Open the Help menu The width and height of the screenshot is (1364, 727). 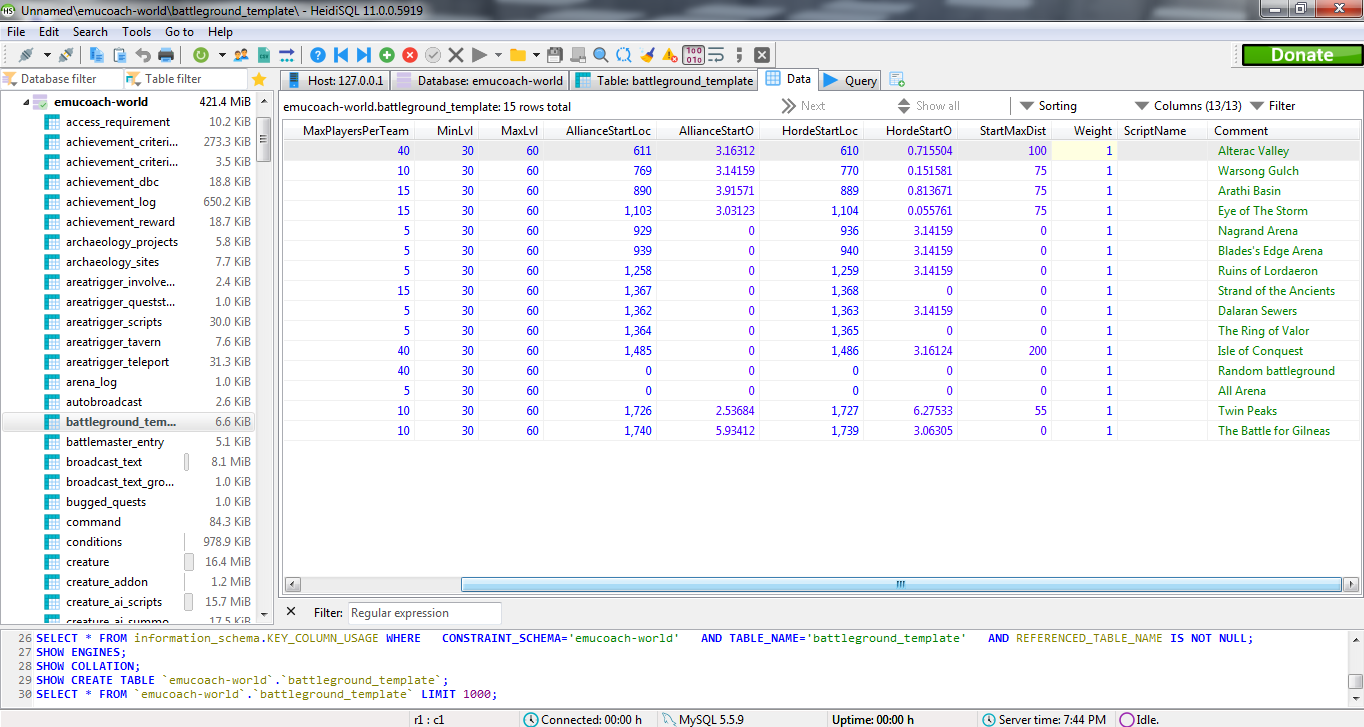[x=220, y=32]
